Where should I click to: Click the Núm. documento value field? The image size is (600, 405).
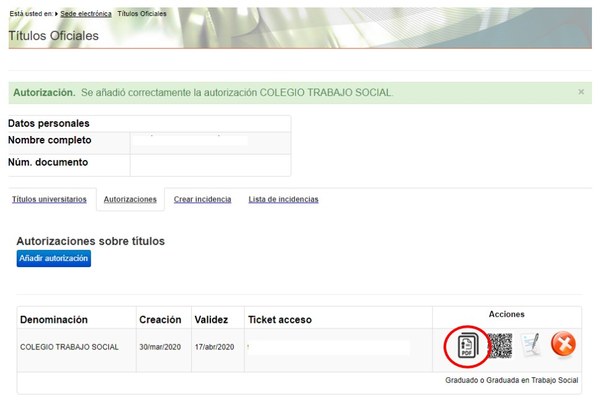point(210,163)
